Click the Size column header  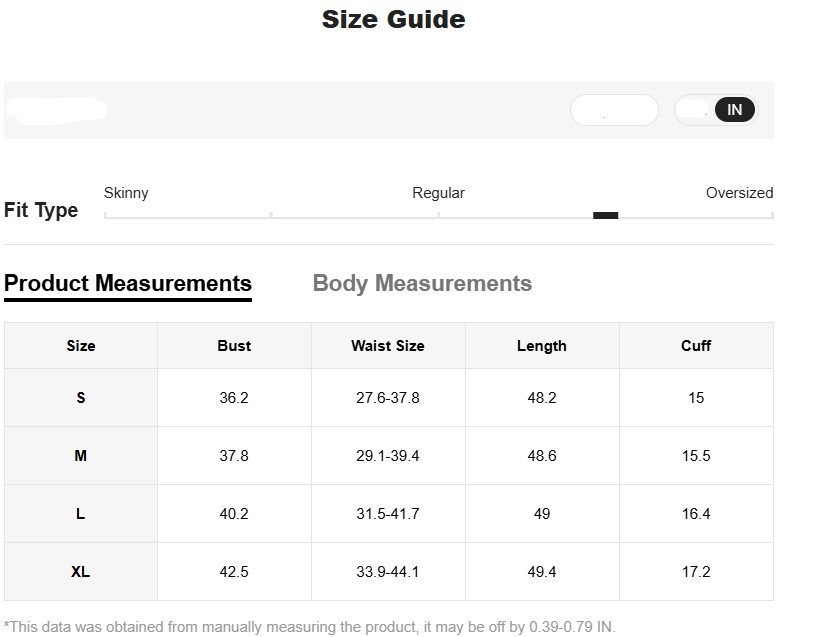click(81, 346)
